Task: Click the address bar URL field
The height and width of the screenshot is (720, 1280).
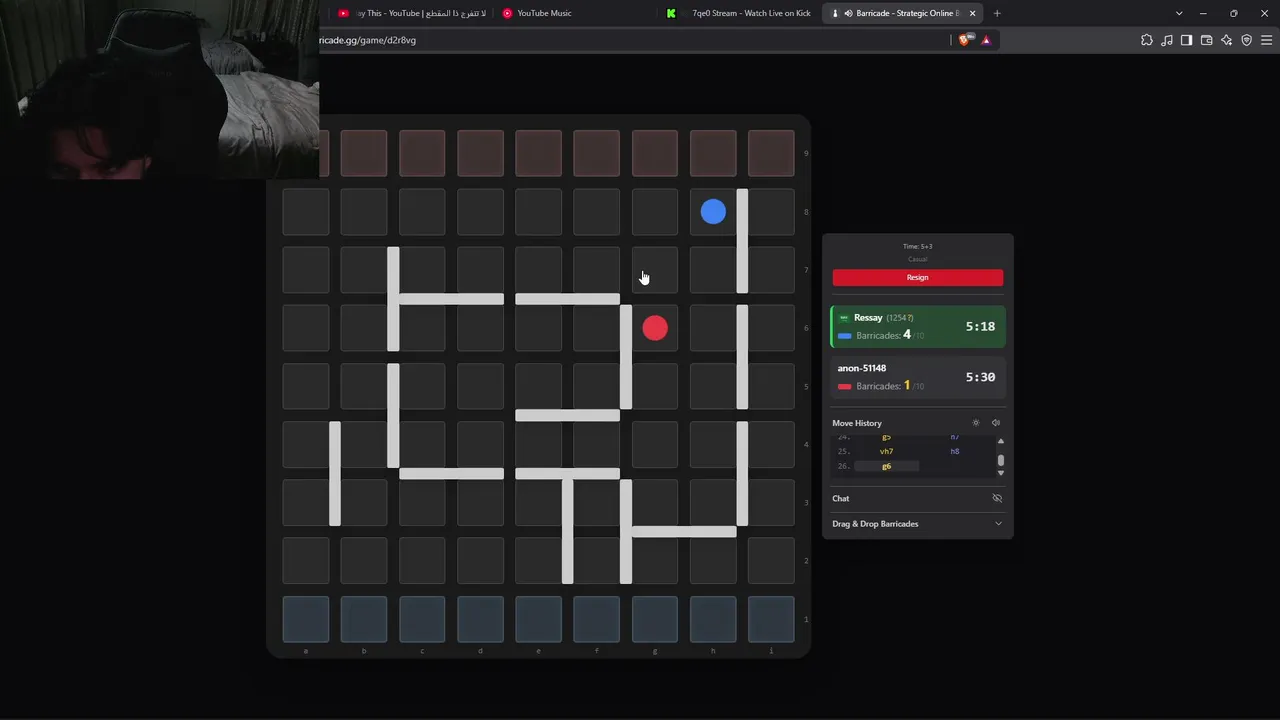Action: pyautogui.click(x=630, y=40)
